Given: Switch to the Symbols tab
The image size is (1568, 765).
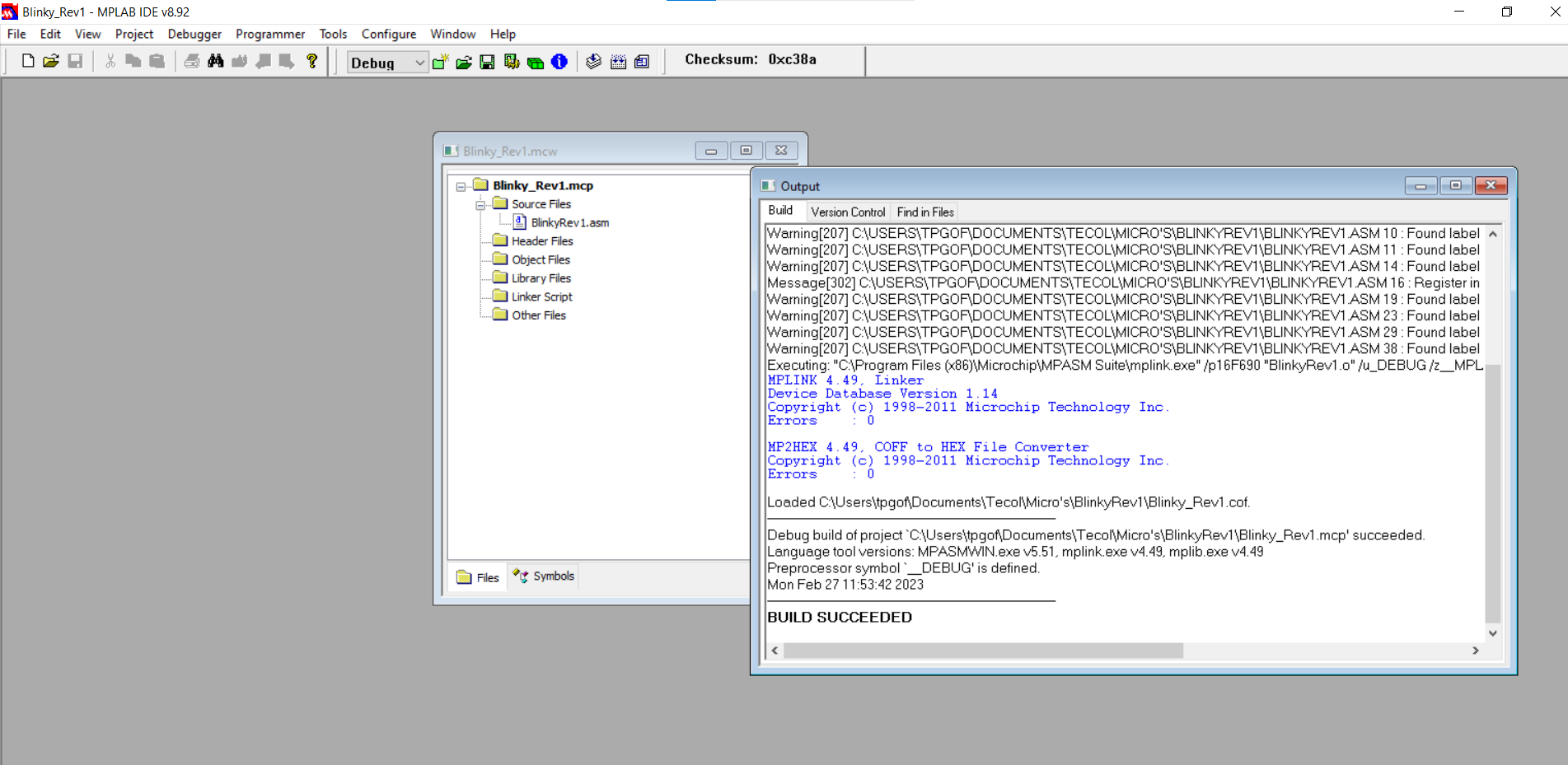Looking at the screenshot, I should coord(542,576).
